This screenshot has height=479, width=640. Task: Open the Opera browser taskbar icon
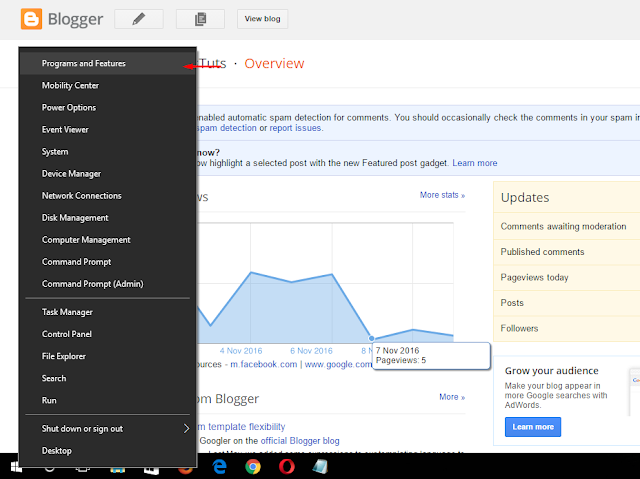(287, 466)
